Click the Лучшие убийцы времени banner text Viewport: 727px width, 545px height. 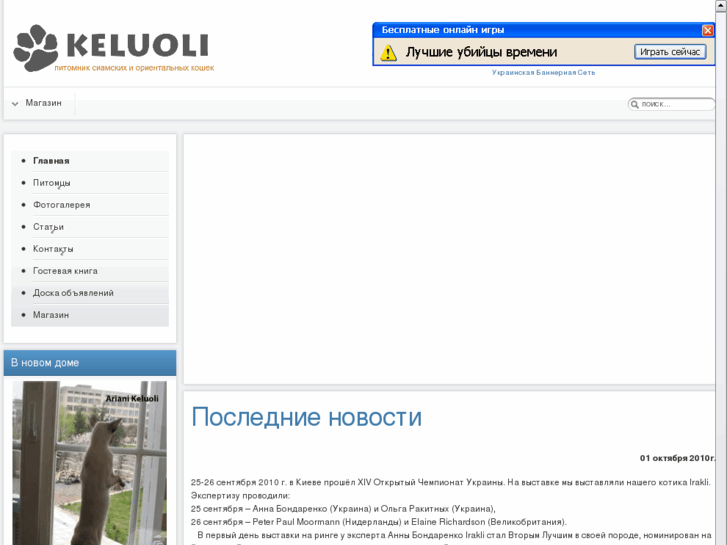tap(481, 52)
